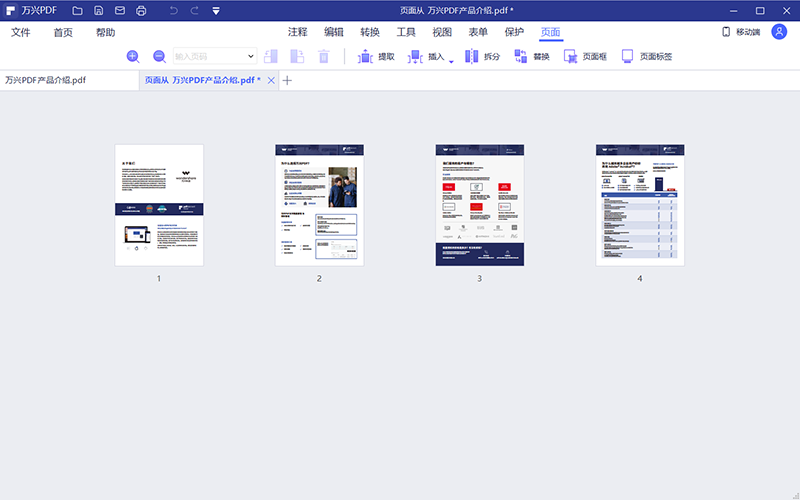Click the 移动端 (mobile) button
This screenshot has height=500, width=800.
[740, 32]
